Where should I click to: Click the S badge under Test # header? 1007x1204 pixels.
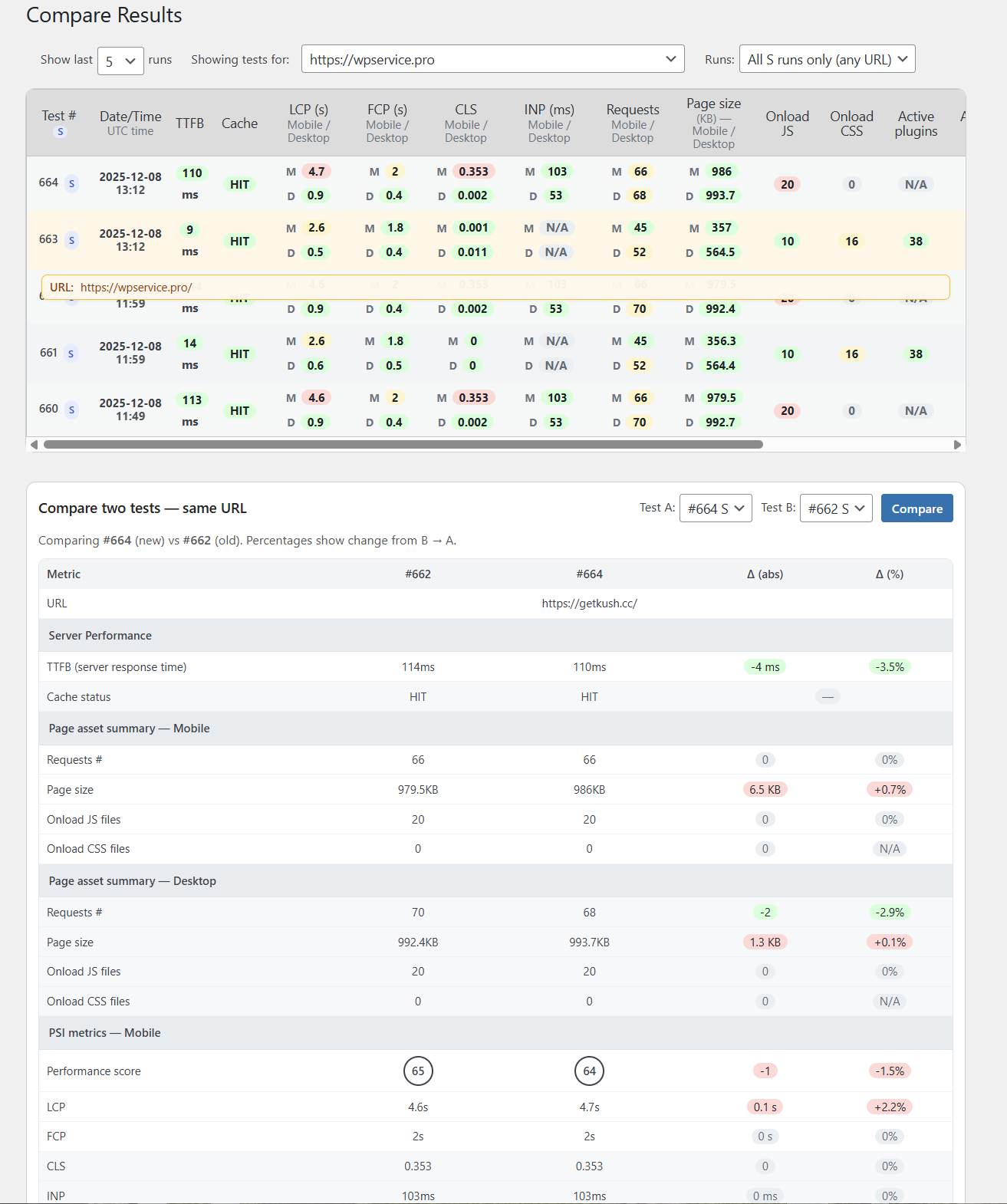(x=60, y=132)
